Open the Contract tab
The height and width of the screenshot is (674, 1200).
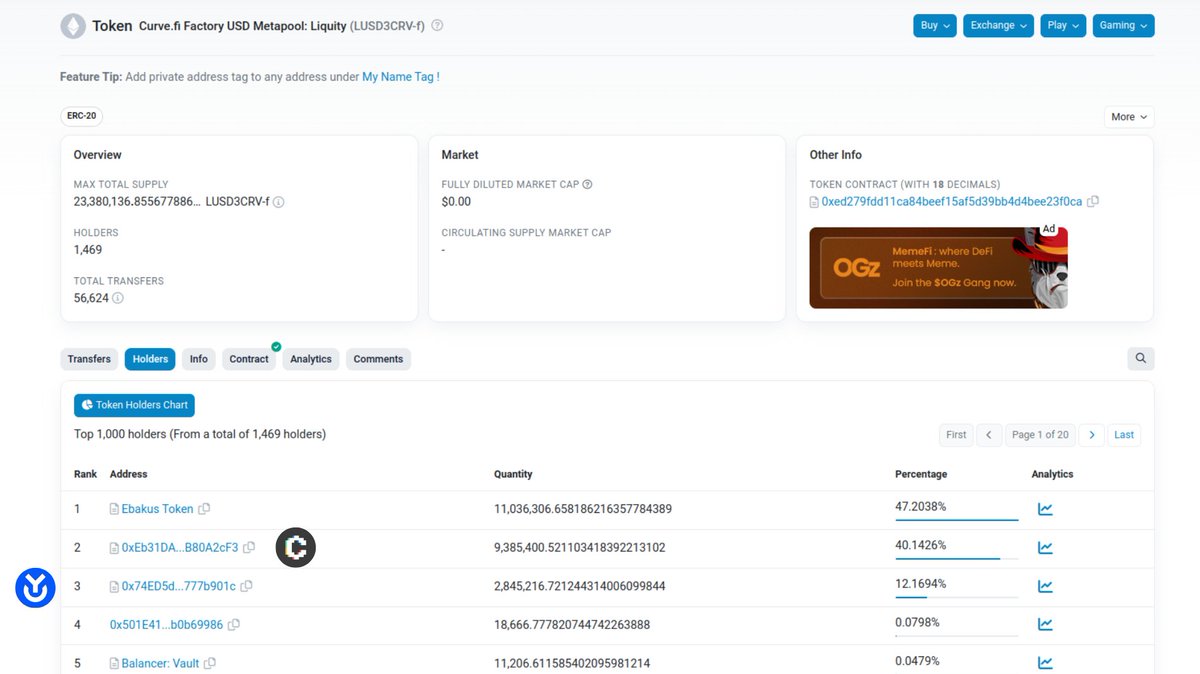[249, 359]
